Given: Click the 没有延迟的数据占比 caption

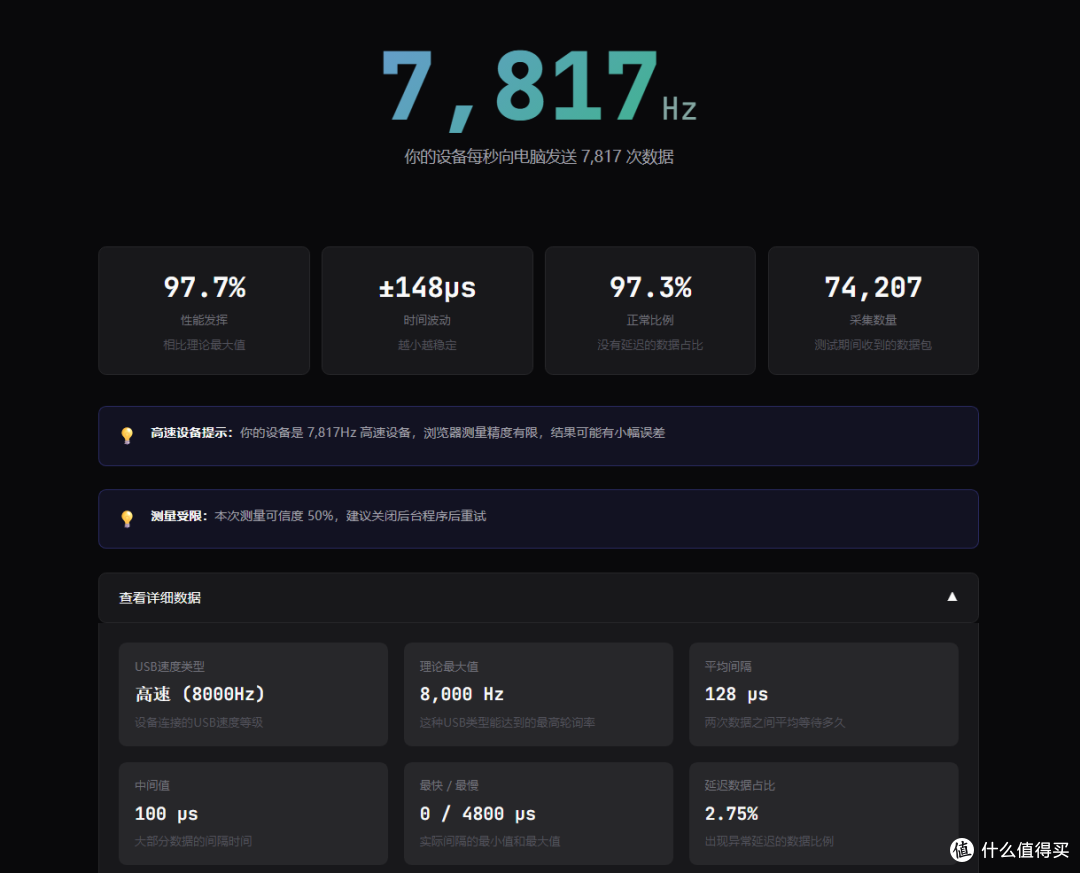Looking at the screenshot, I should [650, 345].
